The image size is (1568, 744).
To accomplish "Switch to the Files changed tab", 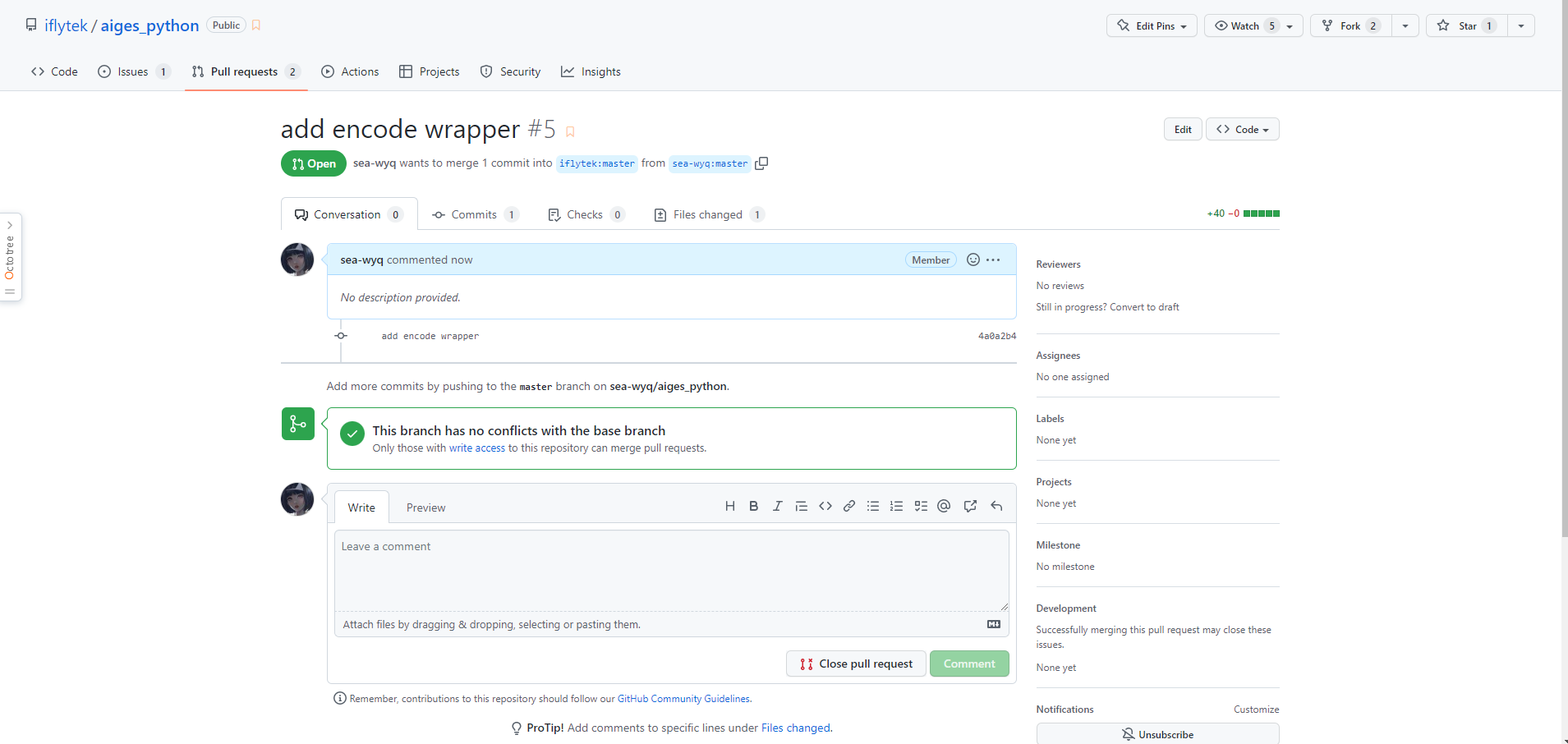I will click(709, 214).
